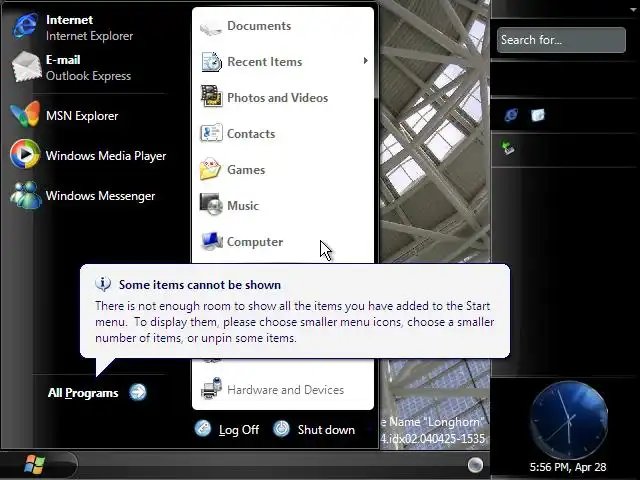Click the Windows flag Start button
640x480 pixels.
click(x=34, y=464)
